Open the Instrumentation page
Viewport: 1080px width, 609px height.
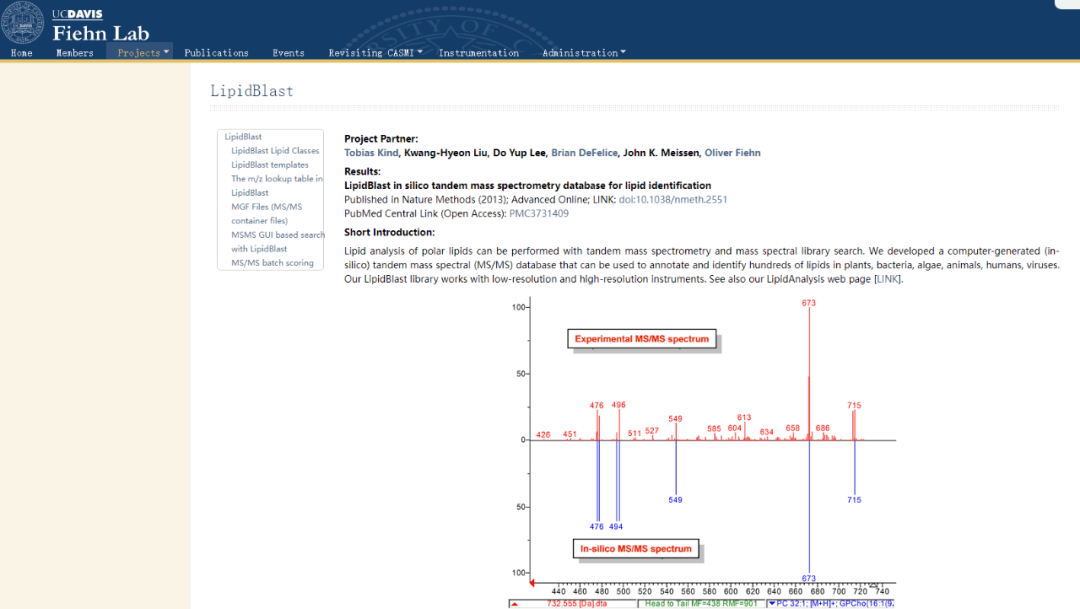pyautogui.click(x=479, y=52)
